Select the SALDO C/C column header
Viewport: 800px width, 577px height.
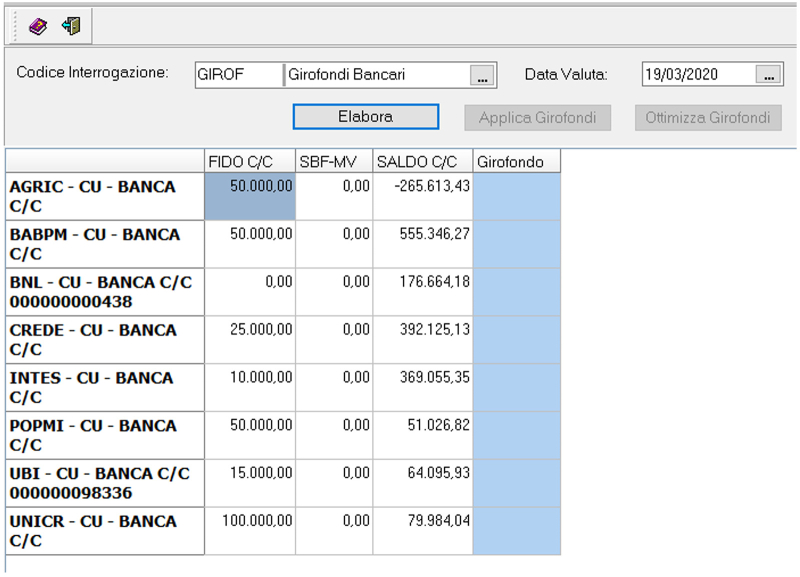[423, 161]
